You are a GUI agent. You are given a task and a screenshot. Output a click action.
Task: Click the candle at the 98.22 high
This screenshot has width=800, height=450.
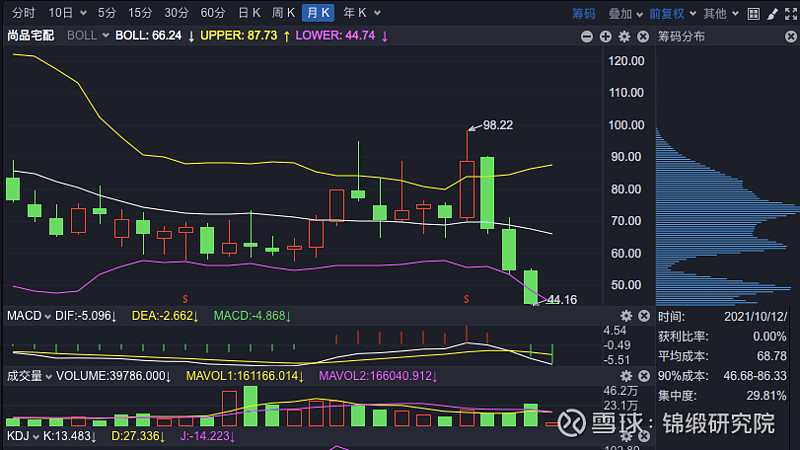coord(467,188)
